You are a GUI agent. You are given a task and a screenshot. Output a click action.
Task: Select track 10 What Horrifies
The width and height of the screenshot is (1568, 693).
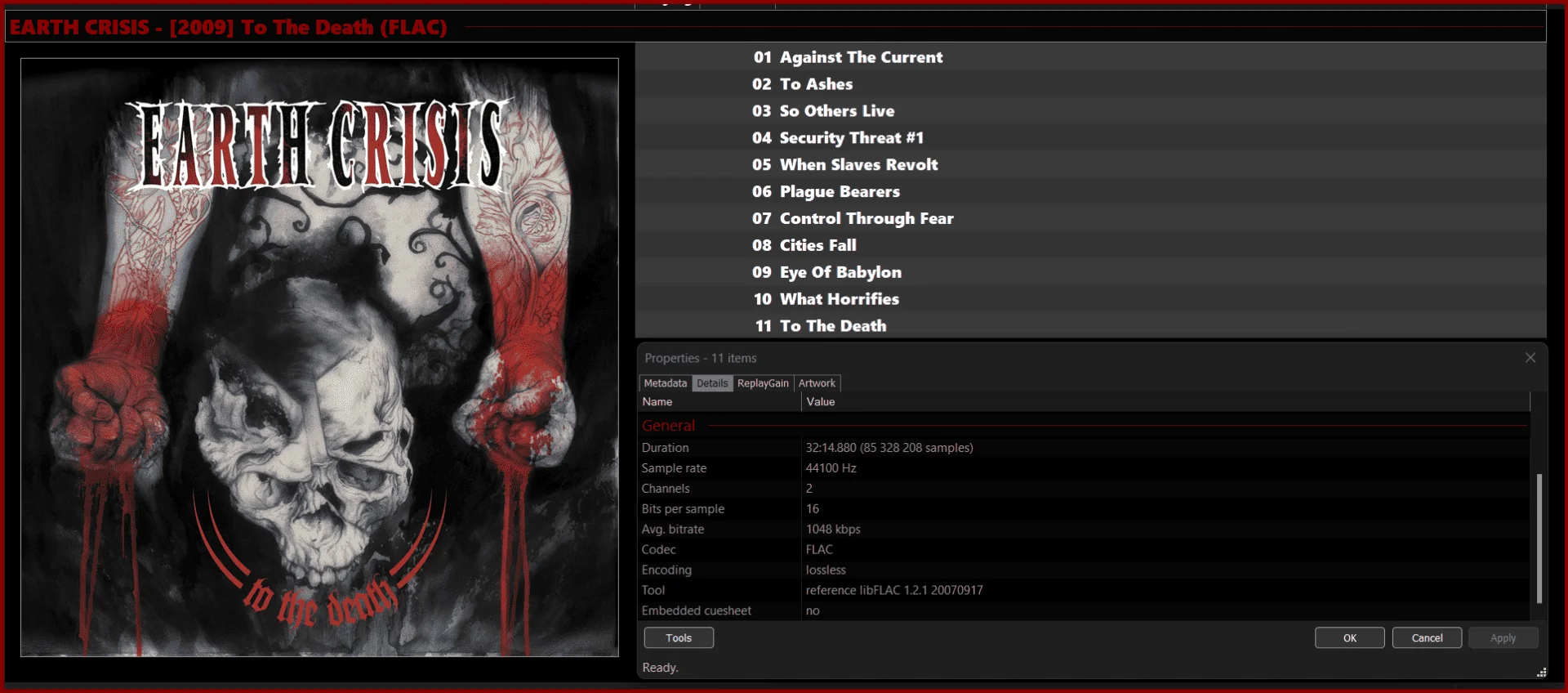[x=1091, y=299]
